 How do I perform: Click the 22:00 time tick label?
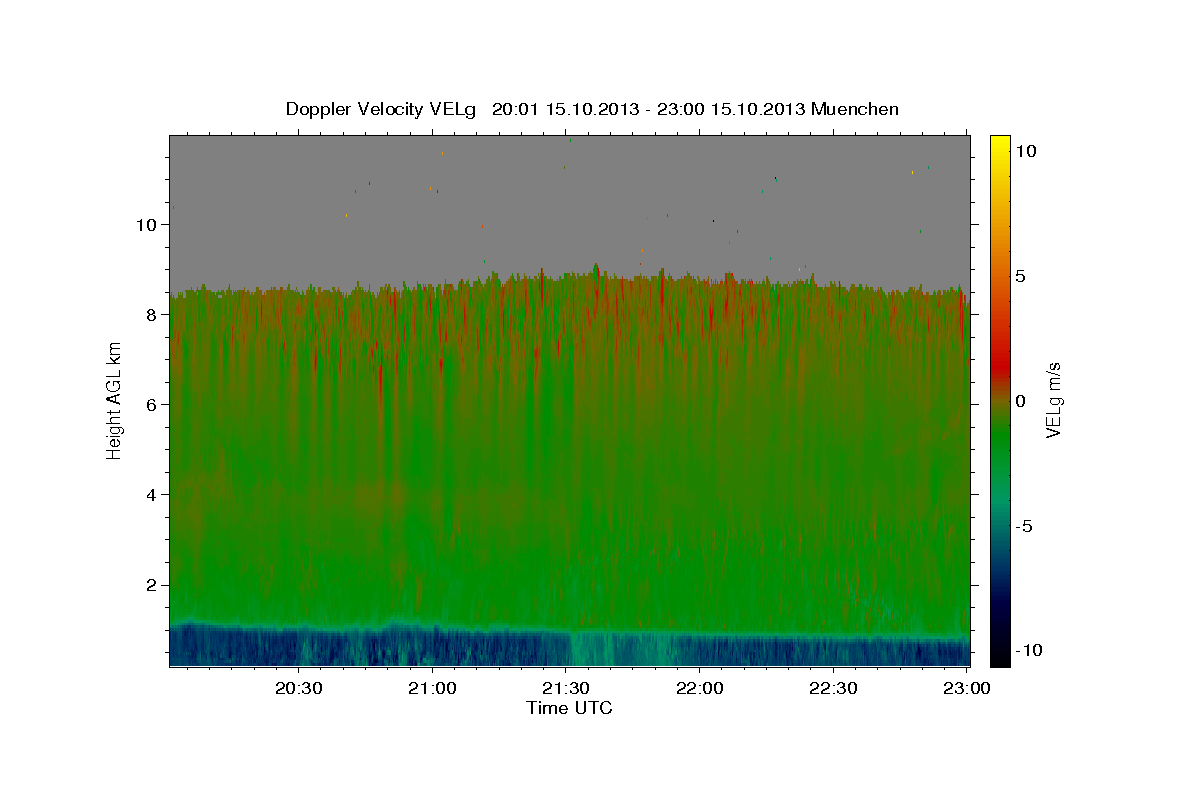click(699, 688)
